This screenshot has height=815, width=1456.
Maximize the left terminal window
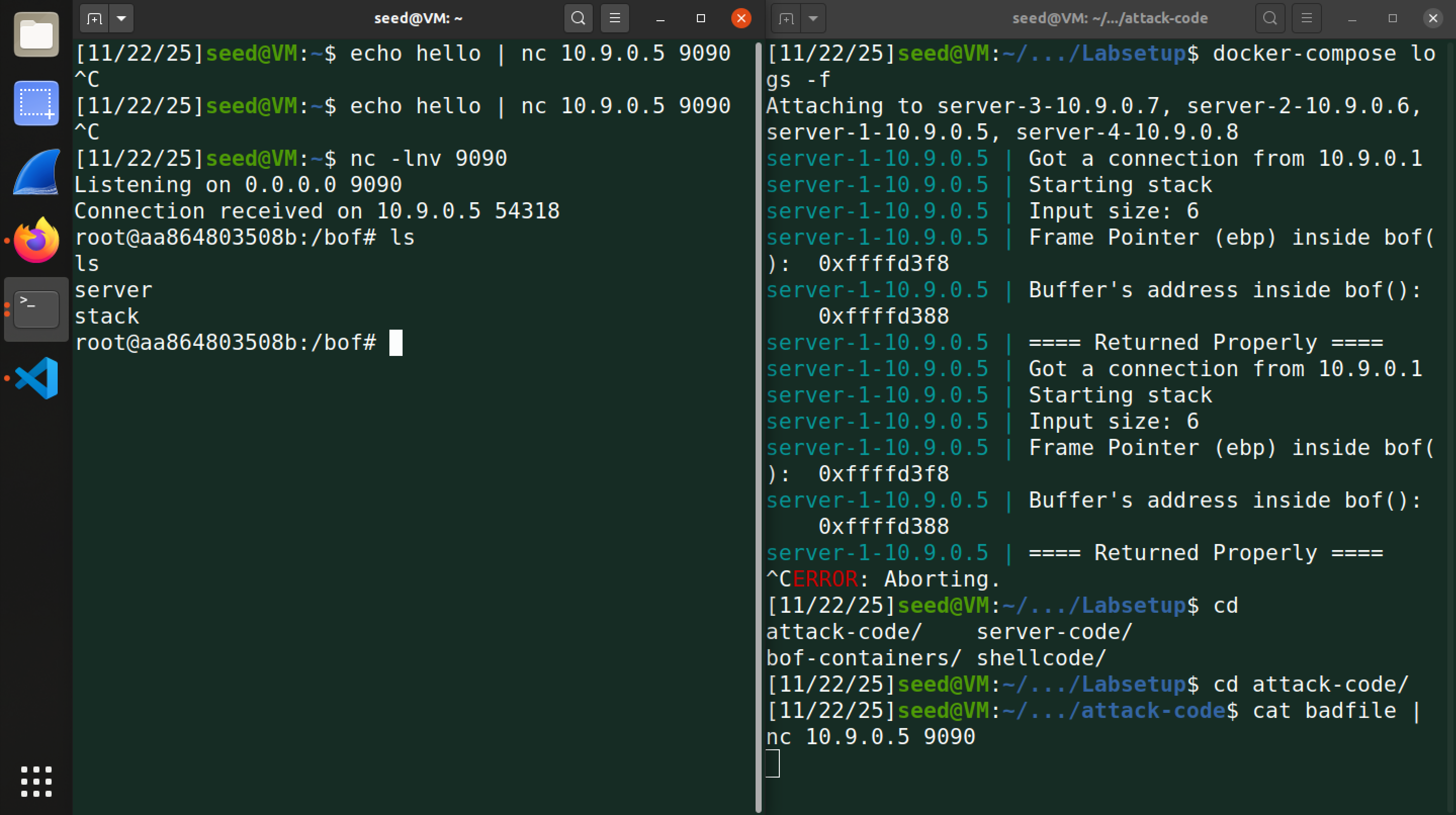[x=701, y=19]
